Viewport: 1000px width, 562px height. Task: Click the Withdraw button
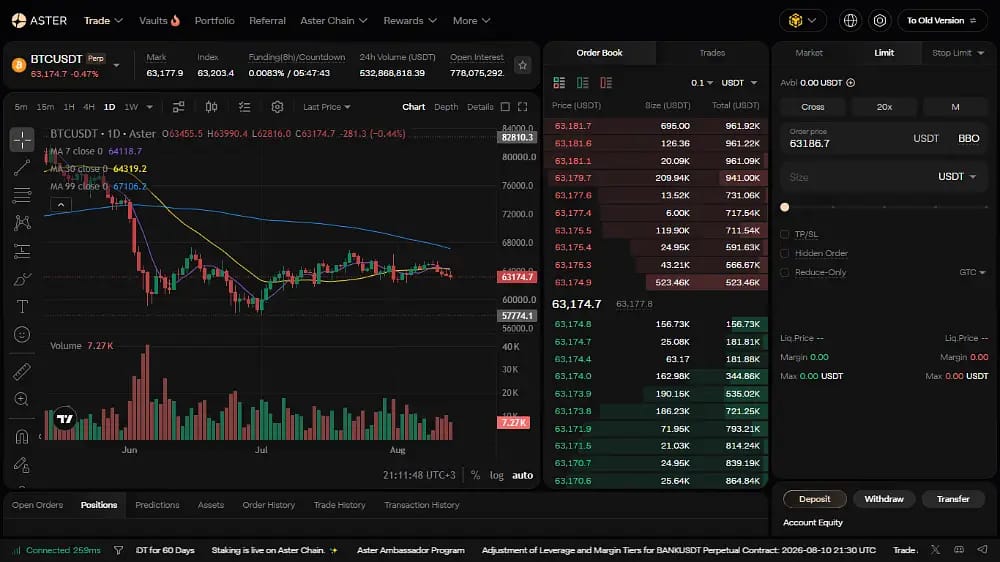pyautogui.click(x=884, y=499)
